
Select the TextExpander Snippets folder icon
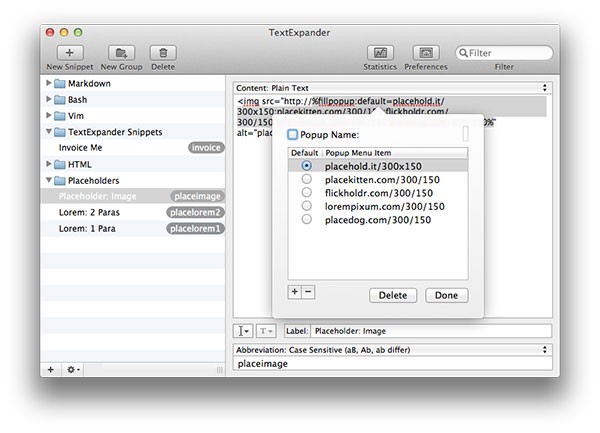click(x=59, y=132)
